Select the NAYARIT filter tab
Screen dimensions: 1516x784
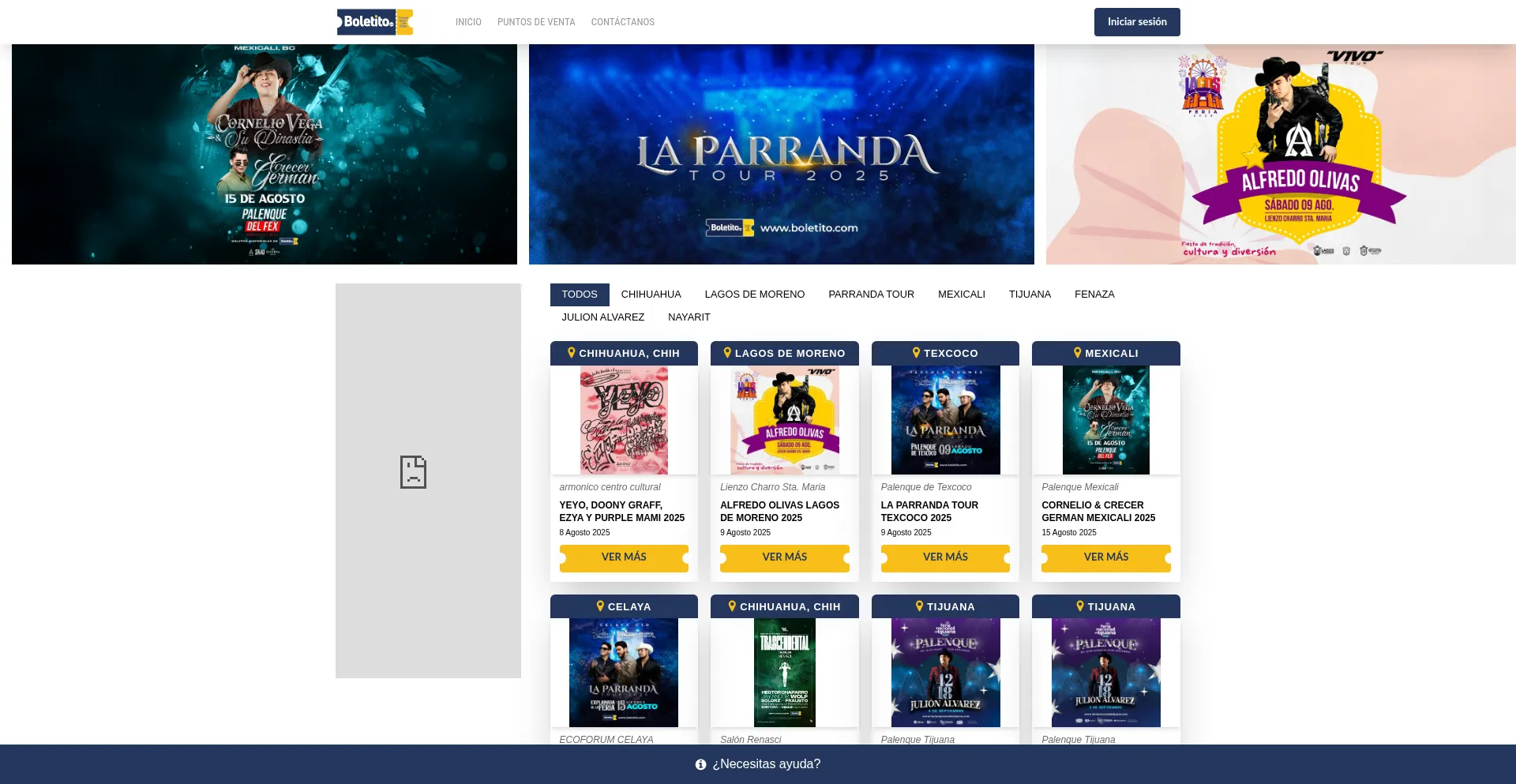click(x=689, y=317)
